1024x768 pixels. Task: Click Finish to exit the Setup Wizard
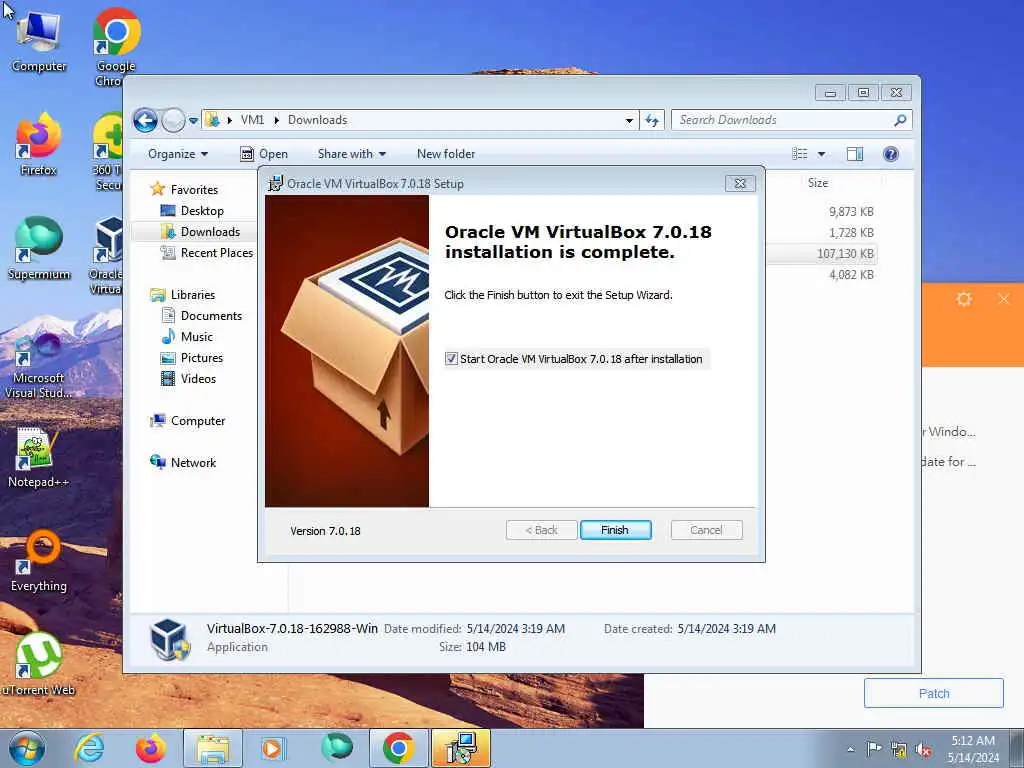615,530
